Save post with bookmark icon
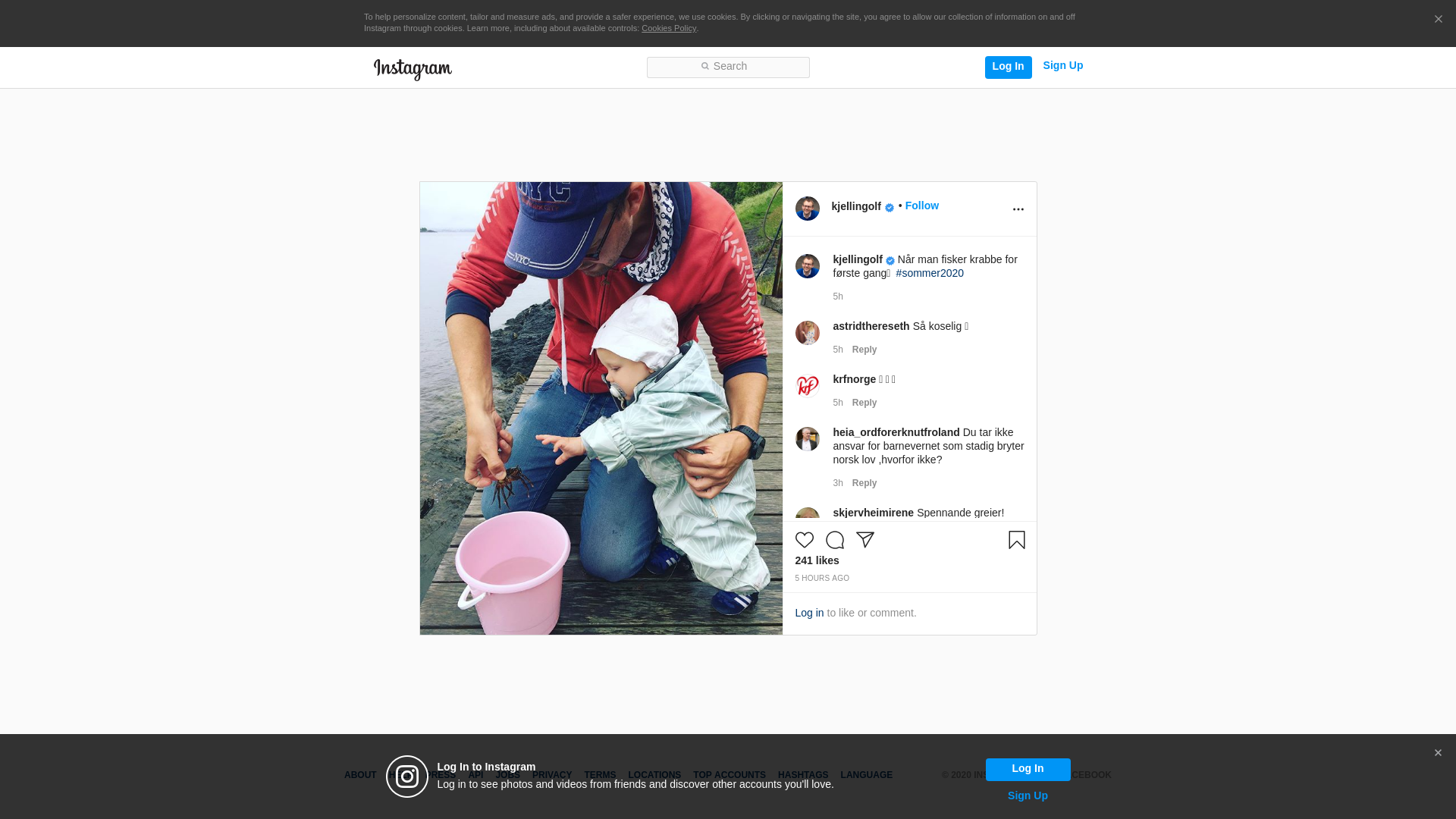 click(x=1016, y=540)
